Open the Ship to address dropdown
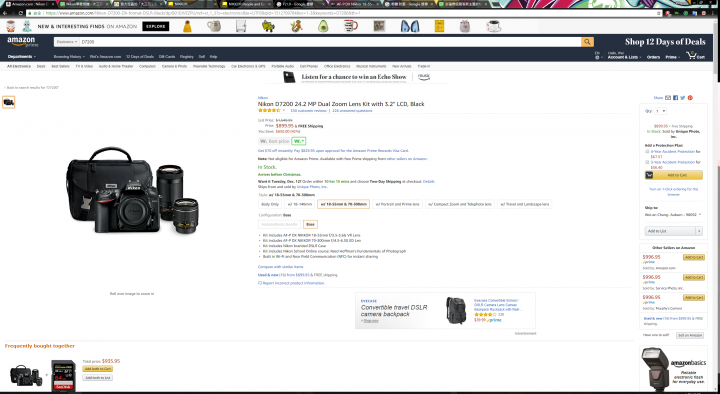 tap(673, 214)
